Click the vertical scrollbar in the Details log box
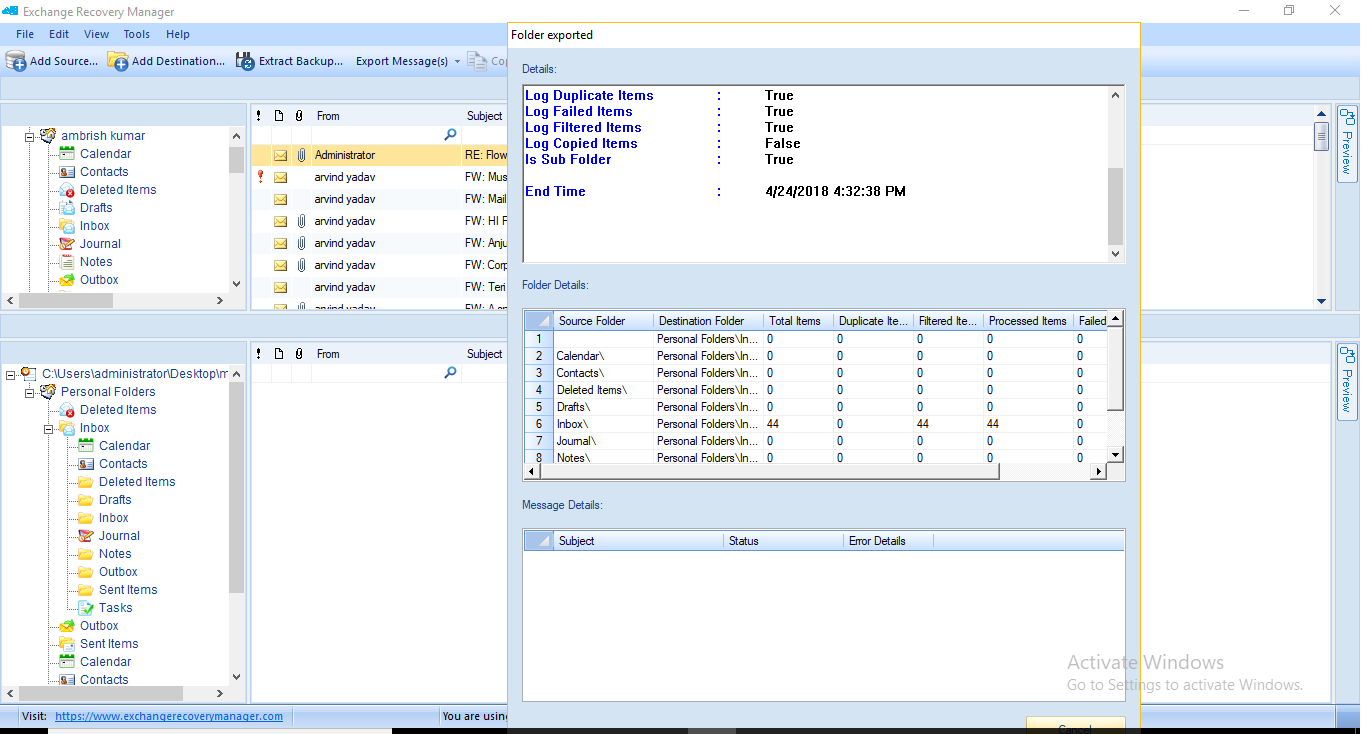The image size is (1364, 734). pyautogui.click(x=1116, y=206)
